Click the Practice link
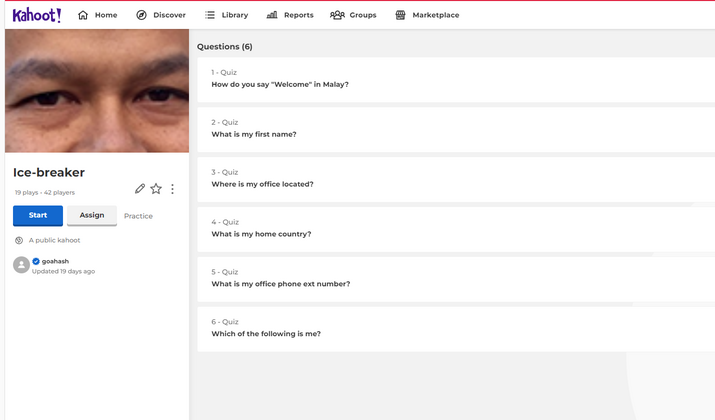715x420 pixels. click(x=138, y=216)
